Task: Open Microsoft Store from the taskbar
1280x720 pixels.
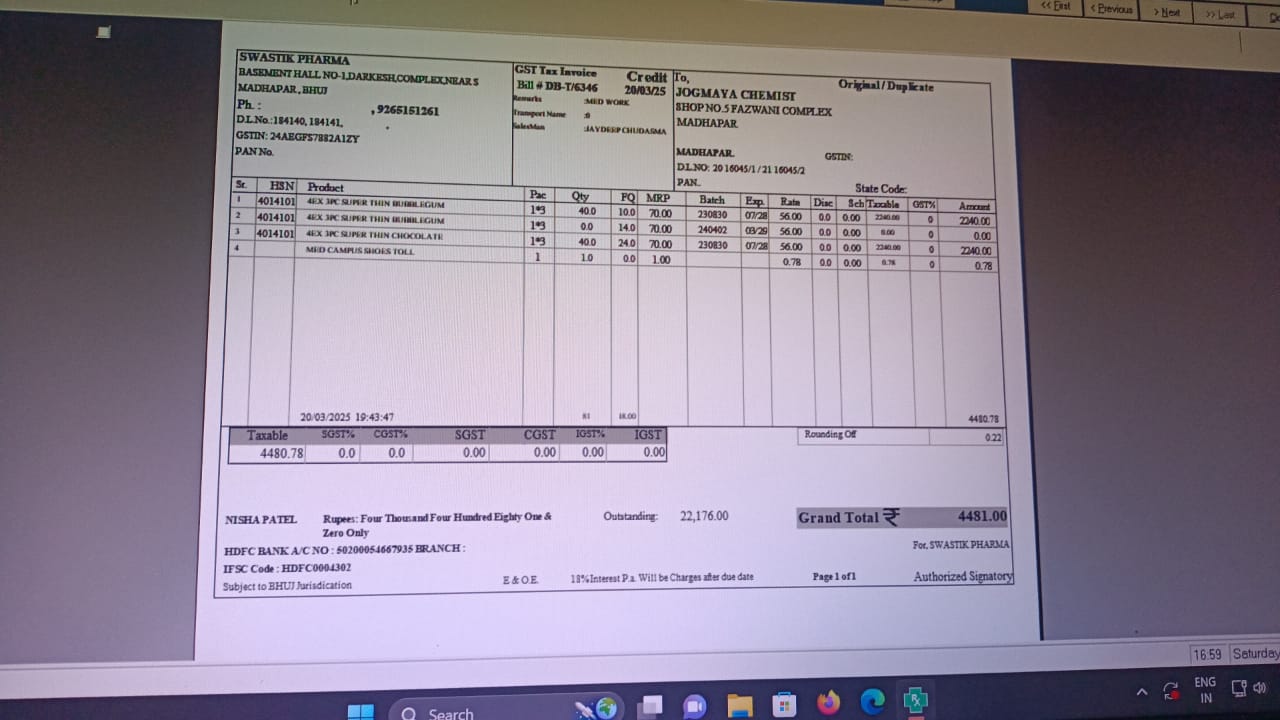Action: point(784,704)
